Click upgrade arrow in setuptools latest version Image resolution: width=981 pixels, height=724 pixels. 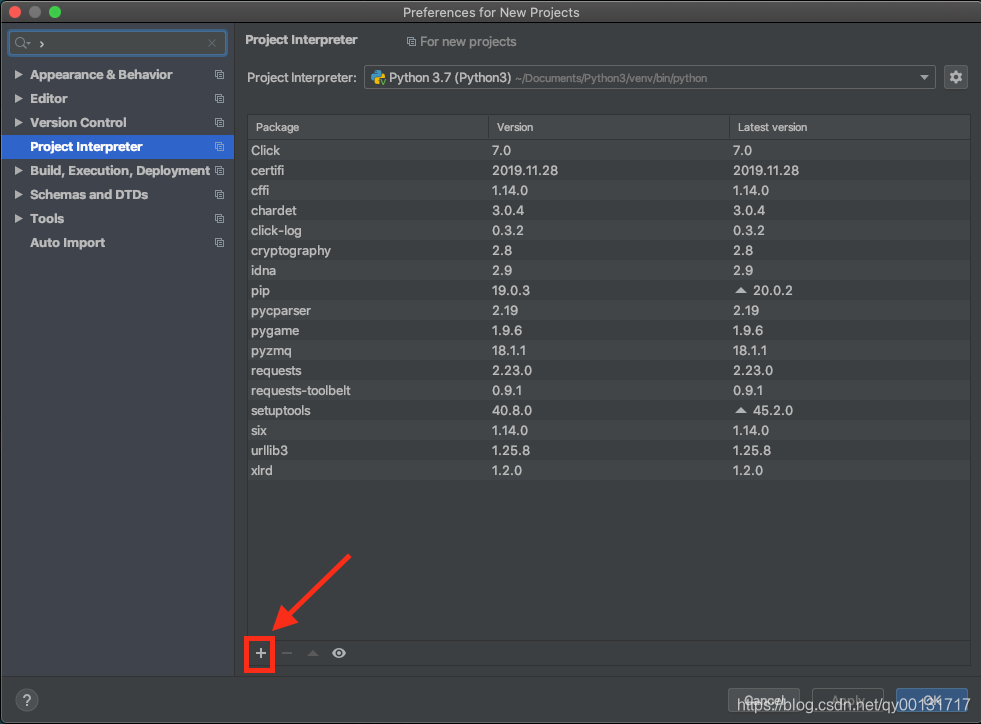point(741,410)
